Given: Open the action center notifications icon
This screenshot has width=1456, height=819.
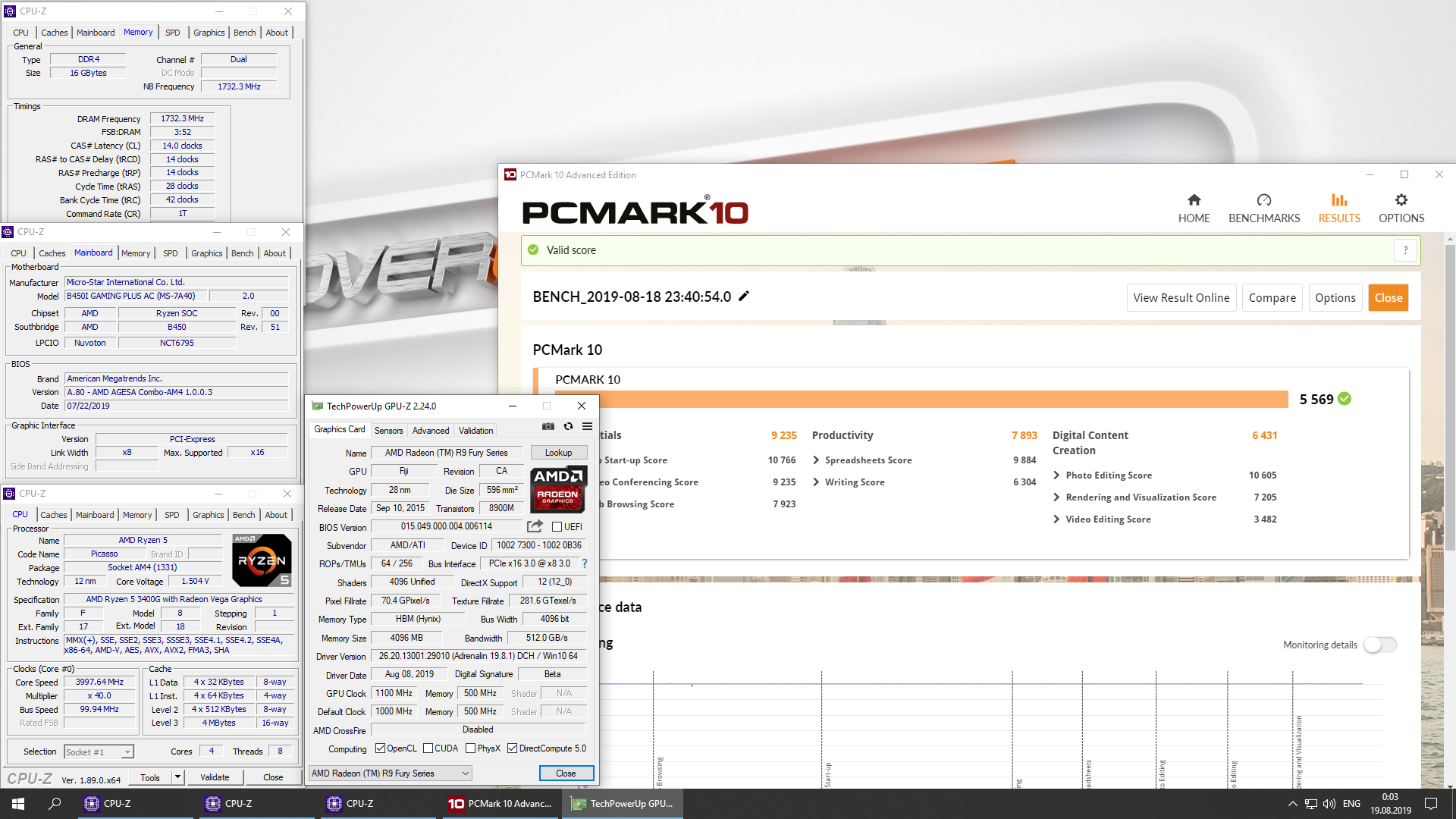Looking at the screenshot, I should click(x=1431, y=804).
